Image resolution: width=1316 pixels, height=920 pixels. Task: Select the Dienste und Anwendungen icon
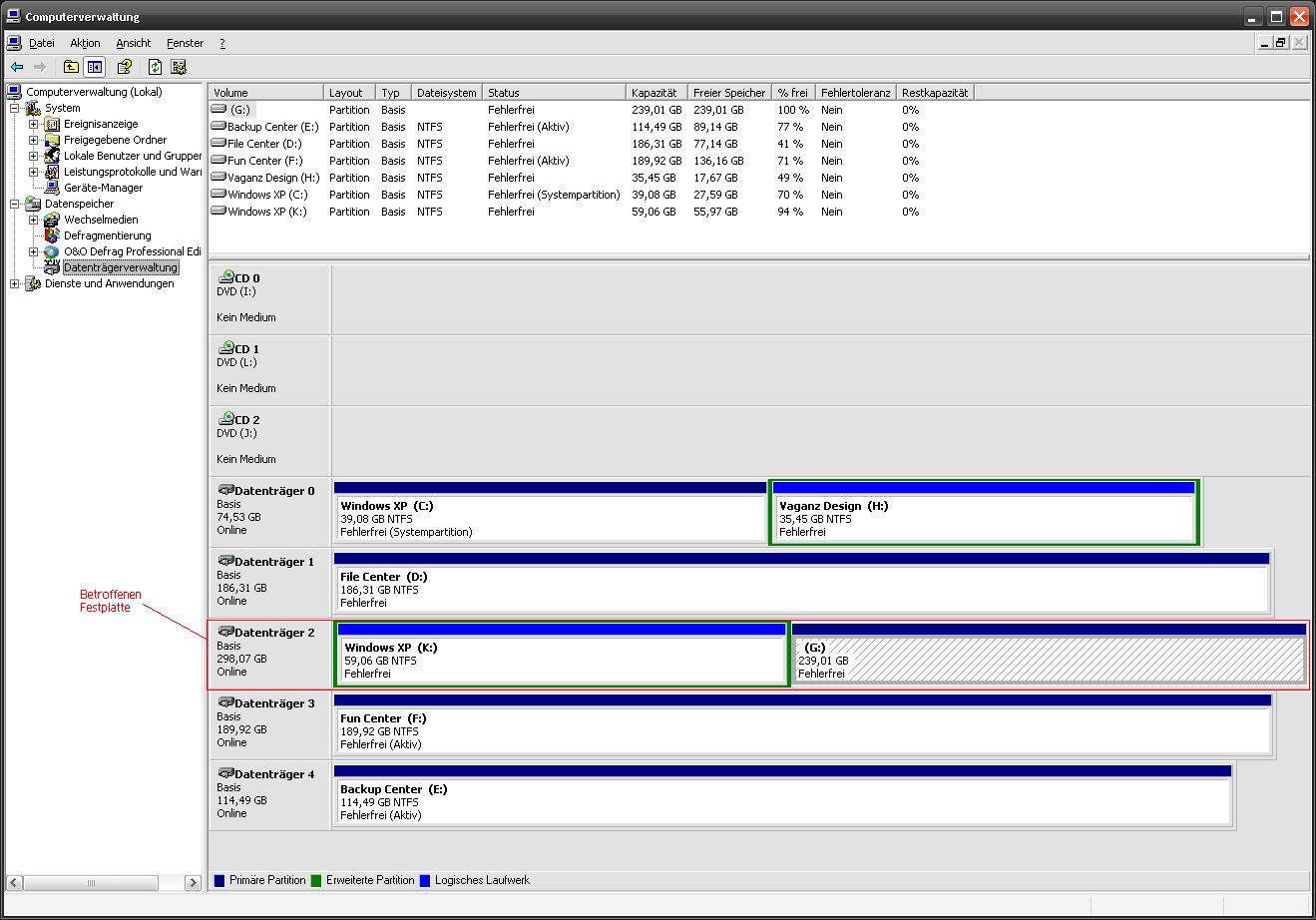click(34, 283)
